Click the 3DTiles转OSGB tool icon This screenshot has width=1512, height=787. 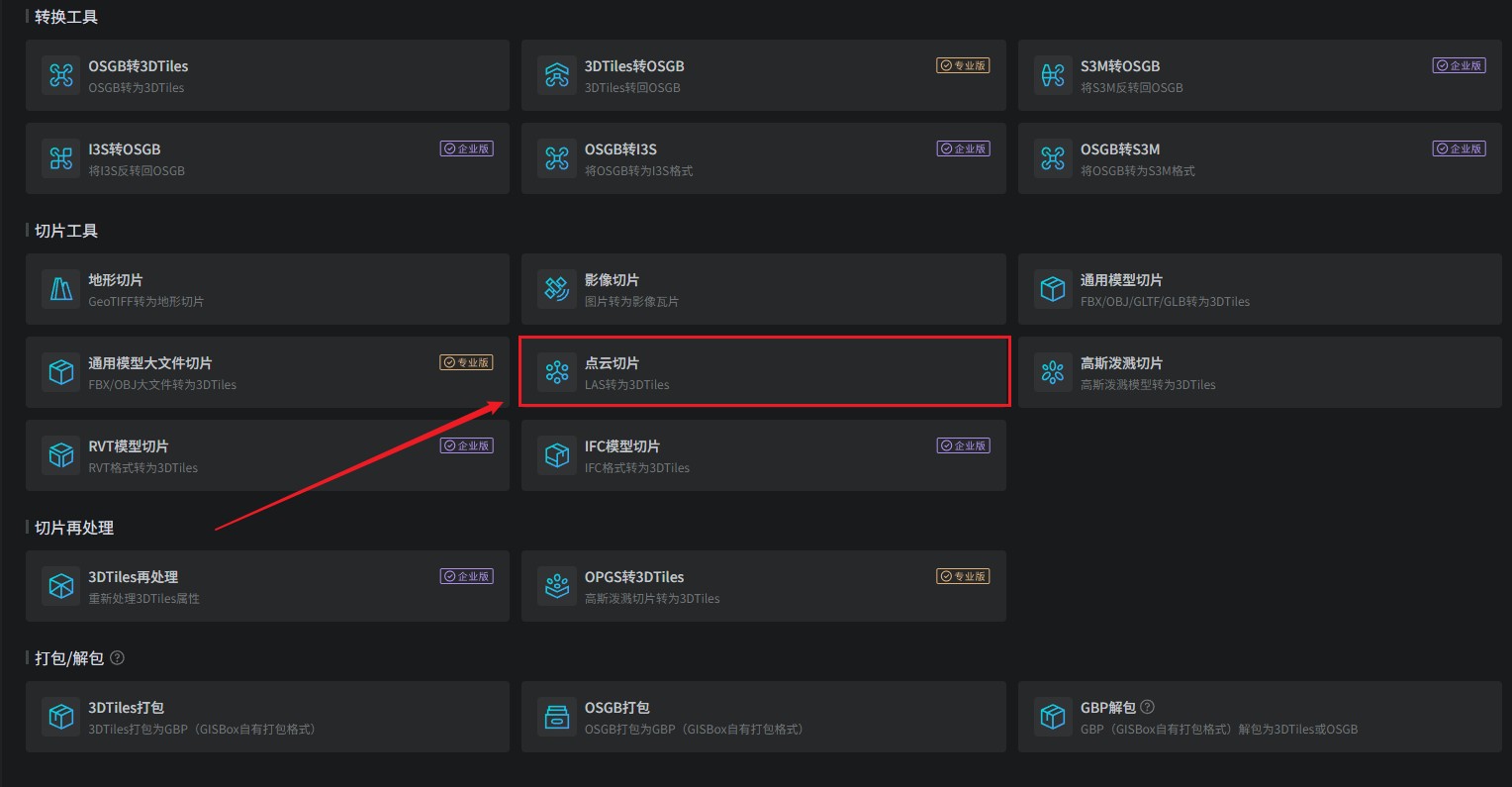[x=557, y=75]
